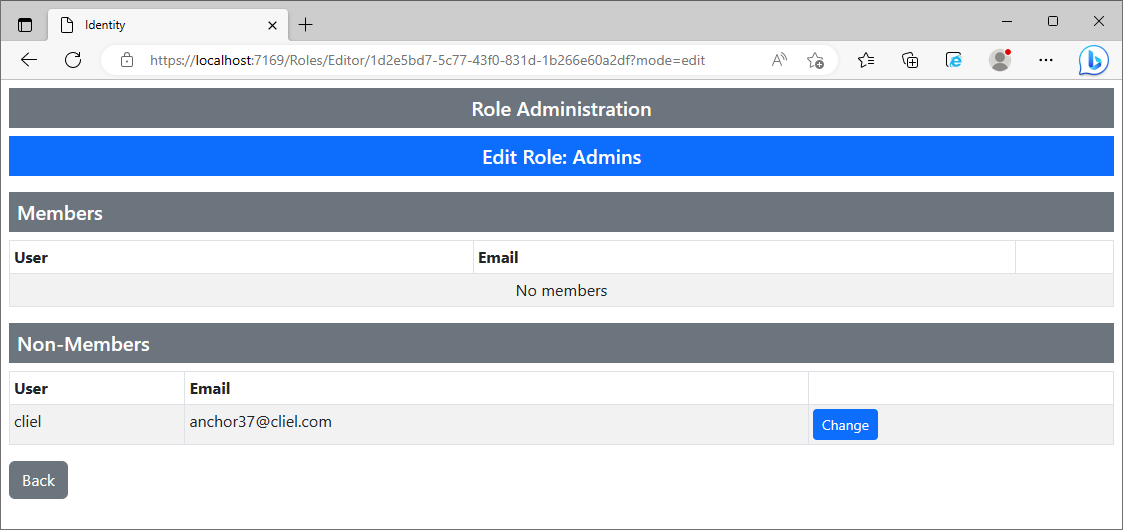Go Back to the roles list
The height and width of the screenshot is (530, 1123).
39,480
